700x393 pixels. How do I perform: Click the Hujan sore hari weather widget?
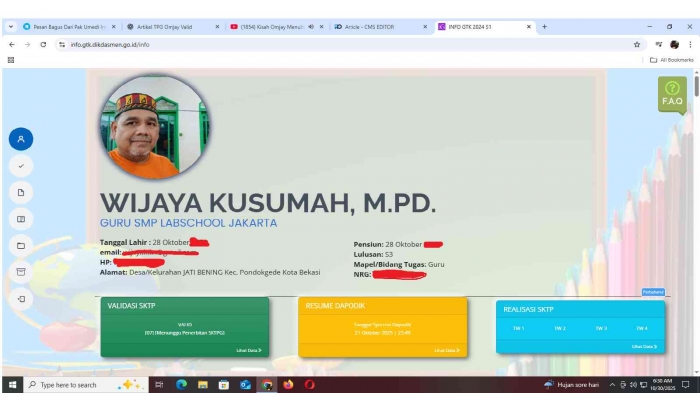571,385
